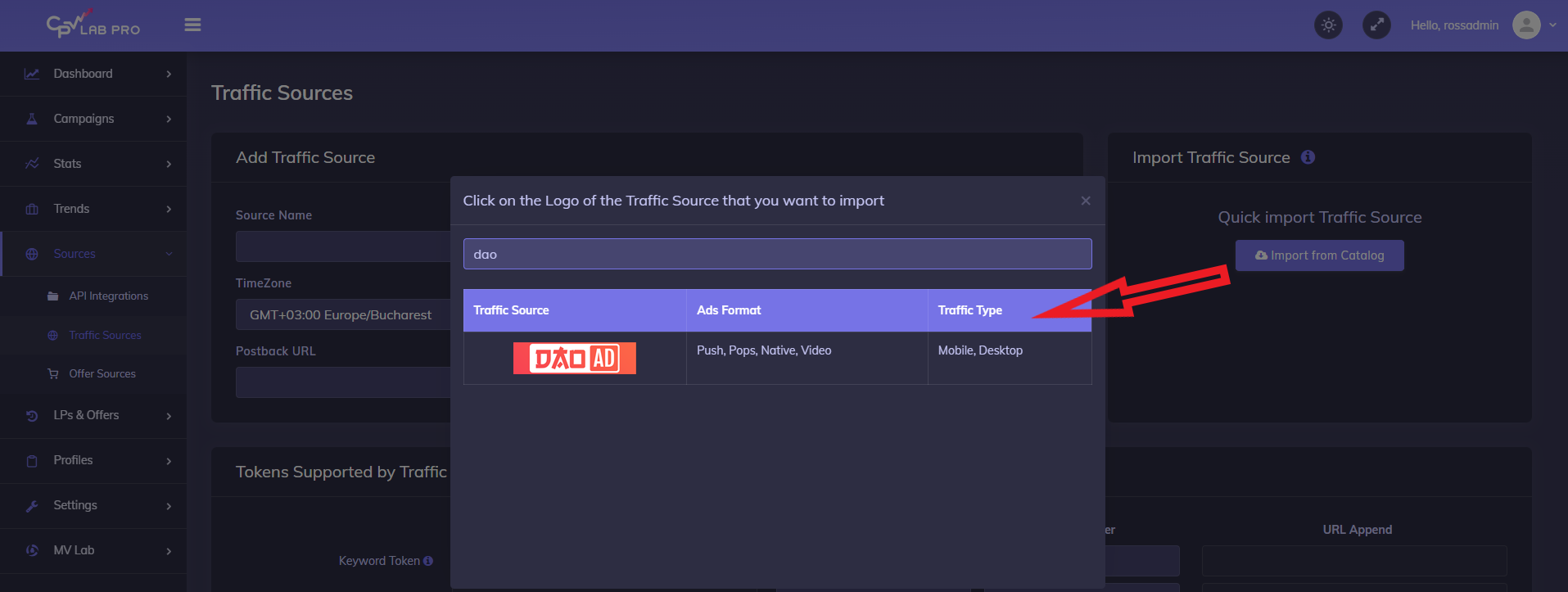This screenshot has height=592, width=1568.
Task: Open the Settings menu item
Action: (93, 506)
